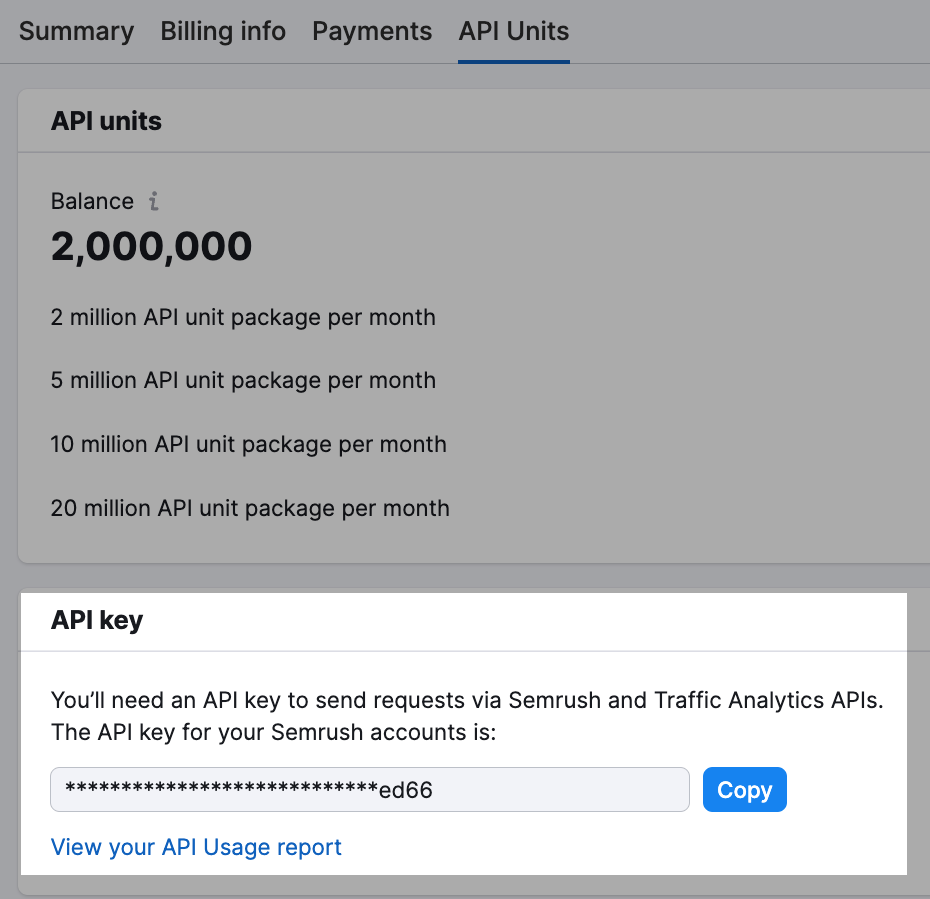The height and width of the screenshot is (899, 930).
Task: Click the API key section heading
Action: (x=96, y=620)
